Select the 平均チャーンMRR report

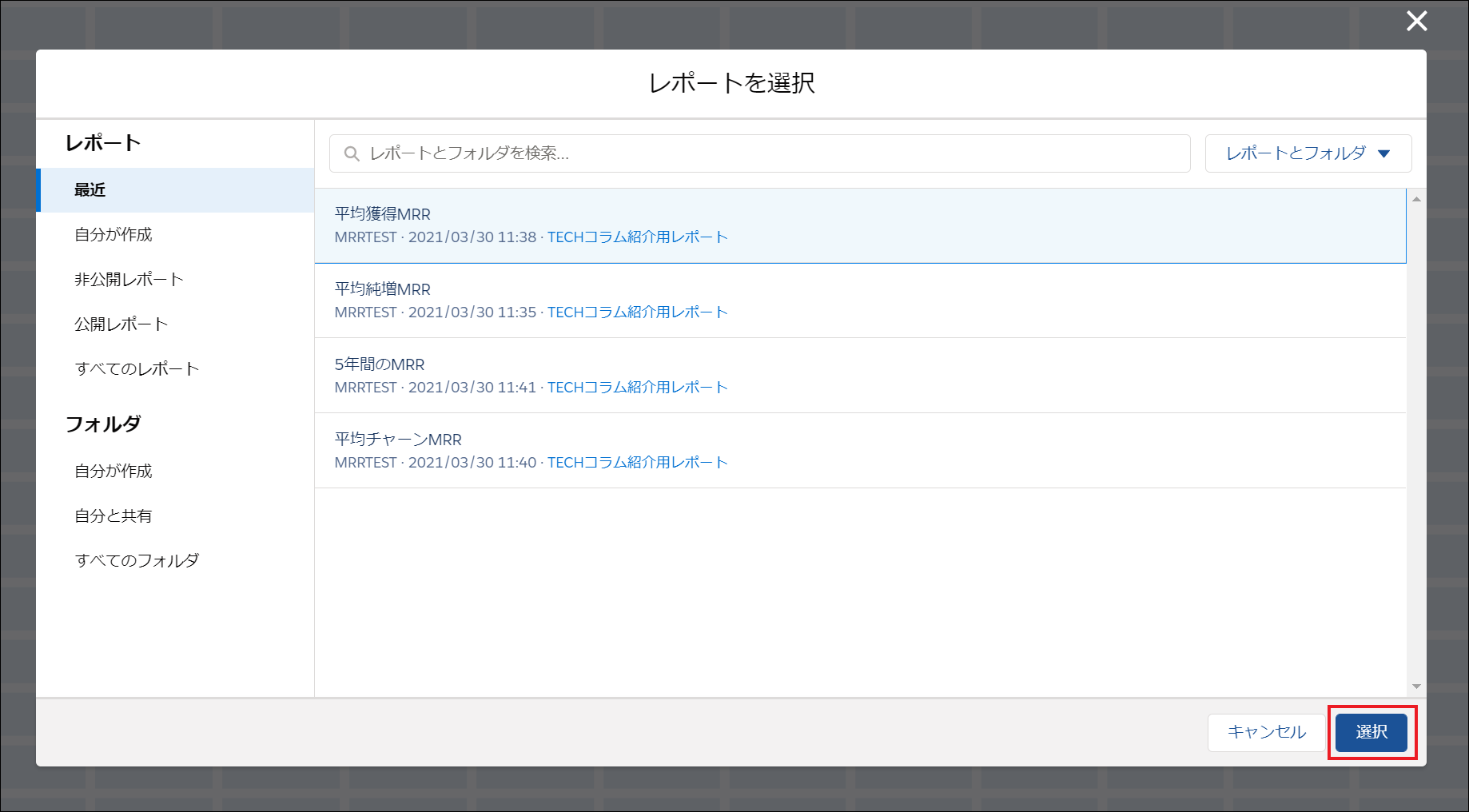[719, 450]
